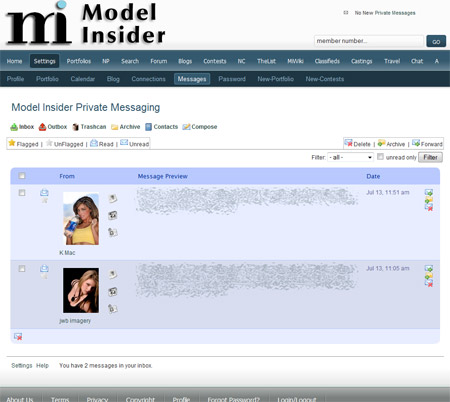Archive selected messages via the top-right Archive action

pyautogui.click(x=391, y=144)
